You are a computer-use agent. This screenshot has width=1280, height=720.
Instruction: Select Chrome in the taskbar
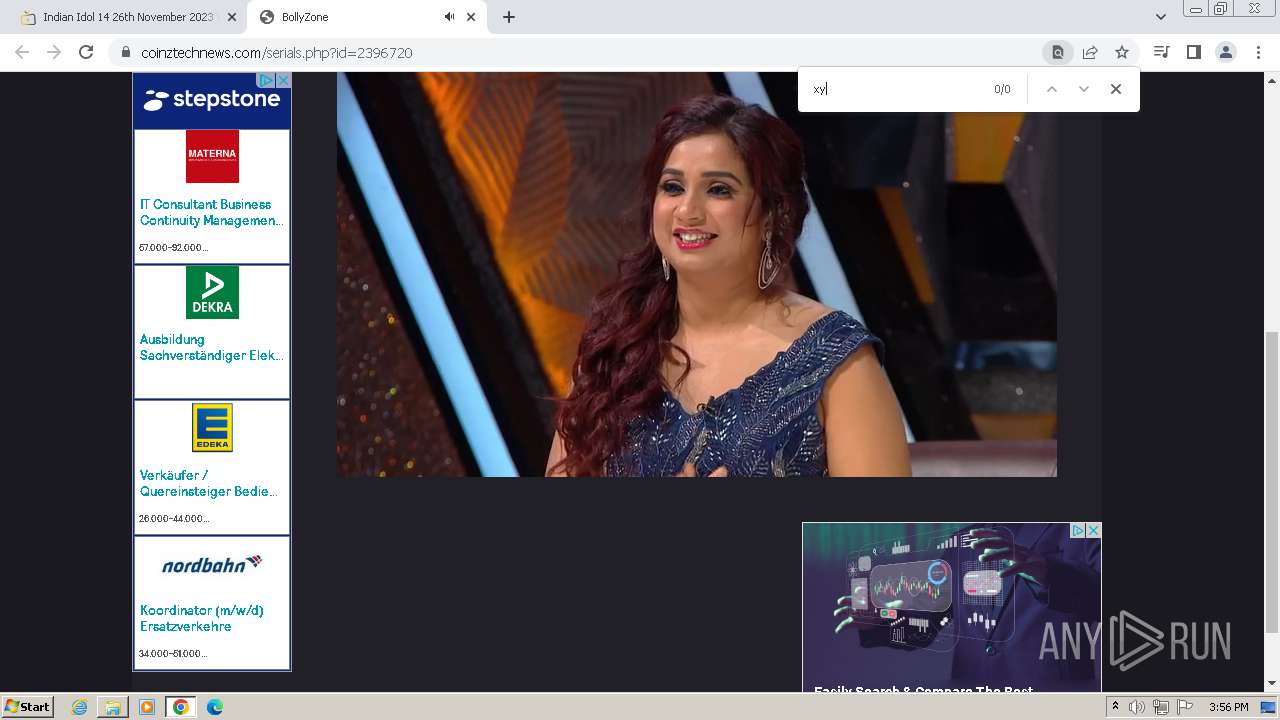(181, 707)
